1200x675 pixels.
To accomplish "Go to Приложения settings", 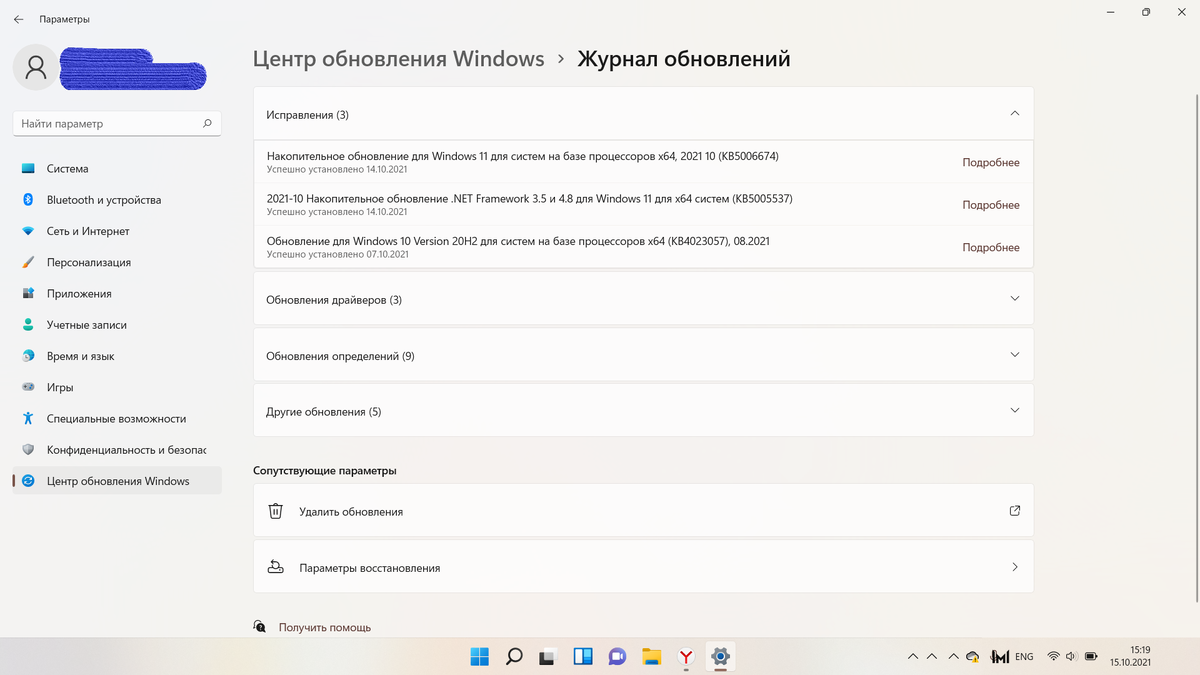I will click(117, 294).
